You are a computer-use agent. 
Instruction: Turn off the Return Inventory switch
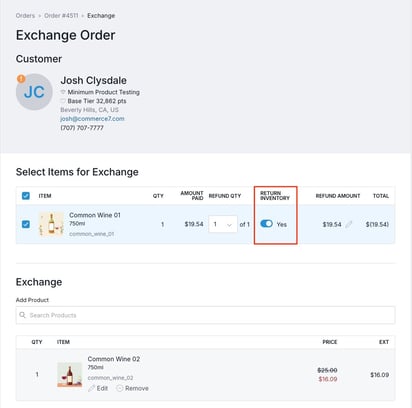(x=266, y=224)
